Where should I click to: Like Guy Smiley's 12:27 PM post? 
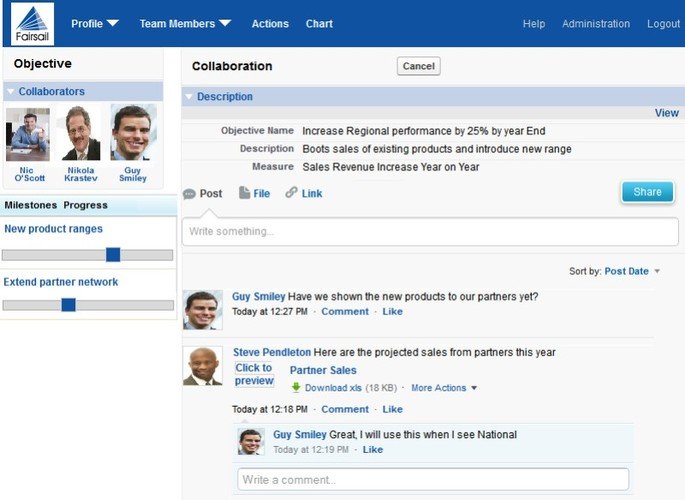pyautogui.click(x=392, y=311)
